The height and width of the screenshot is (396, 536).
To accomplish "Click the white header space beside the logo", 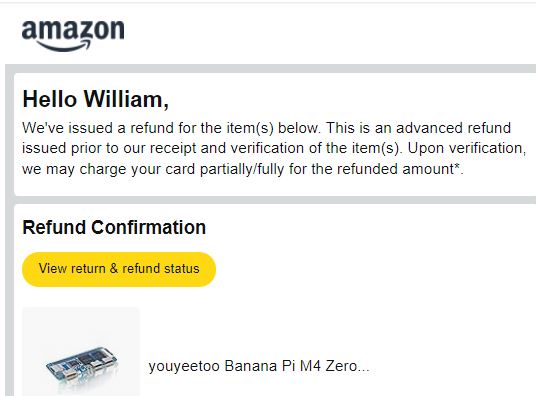I will click(328, 34).
